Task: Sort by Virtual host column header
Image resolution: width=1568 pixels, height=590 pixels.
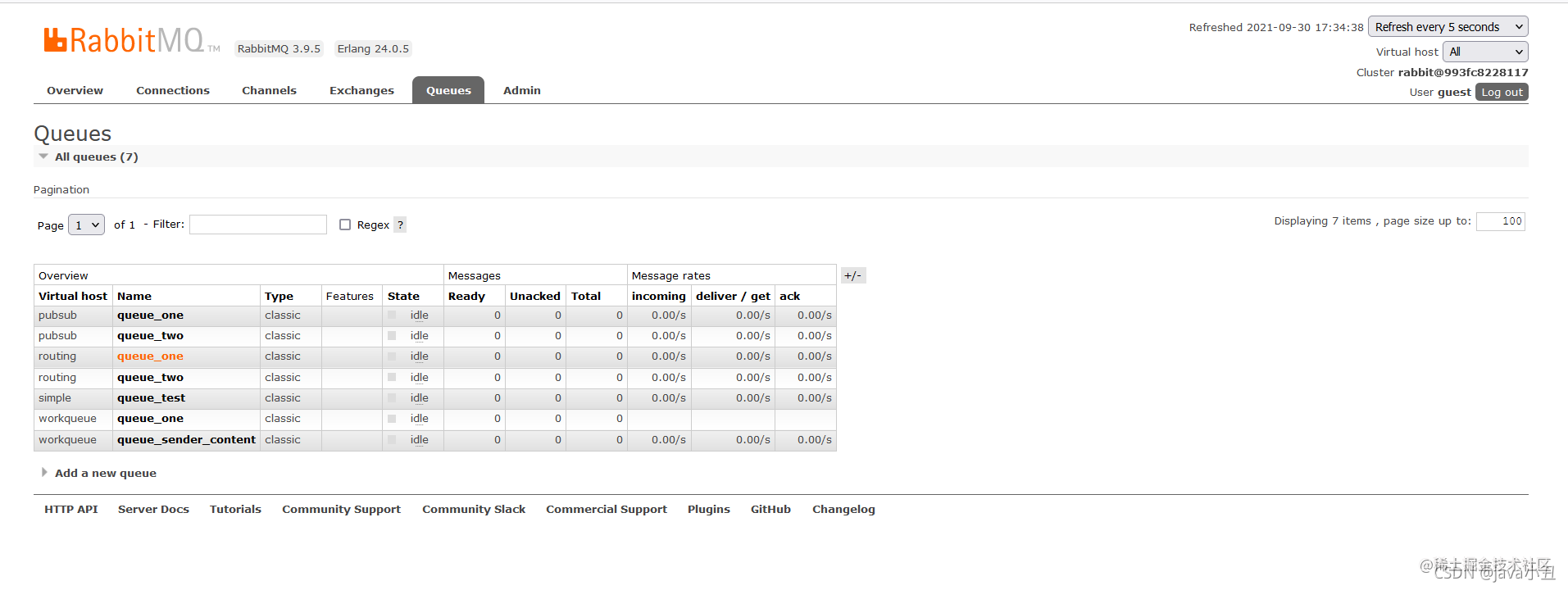Action: [73, 296]
